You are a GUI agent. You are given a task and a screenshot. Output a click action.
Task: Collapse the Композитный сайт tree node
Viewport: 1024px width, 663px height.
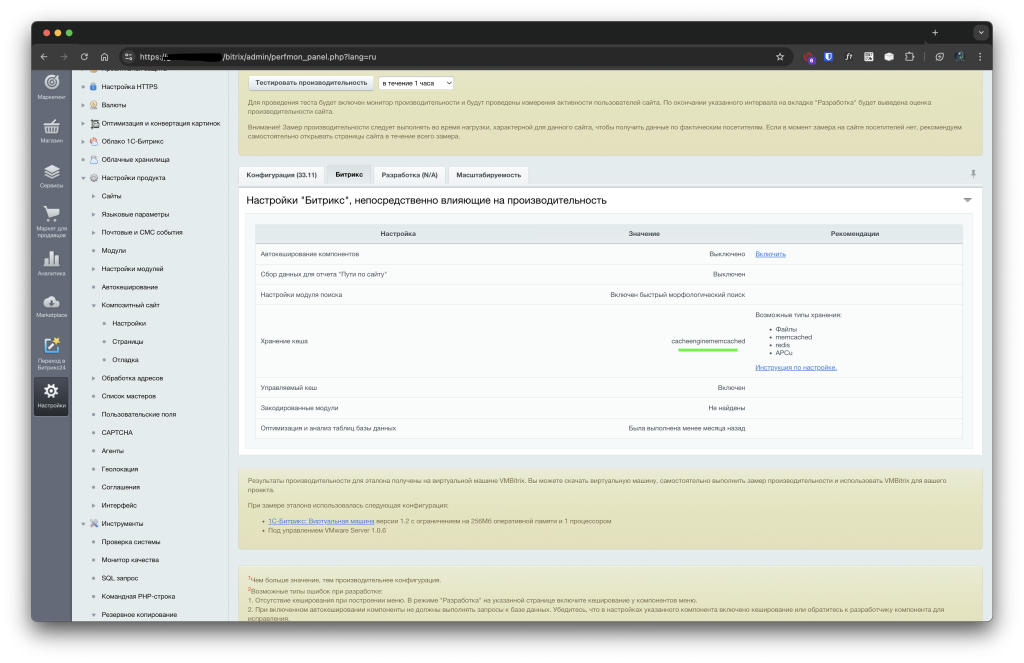93,305
